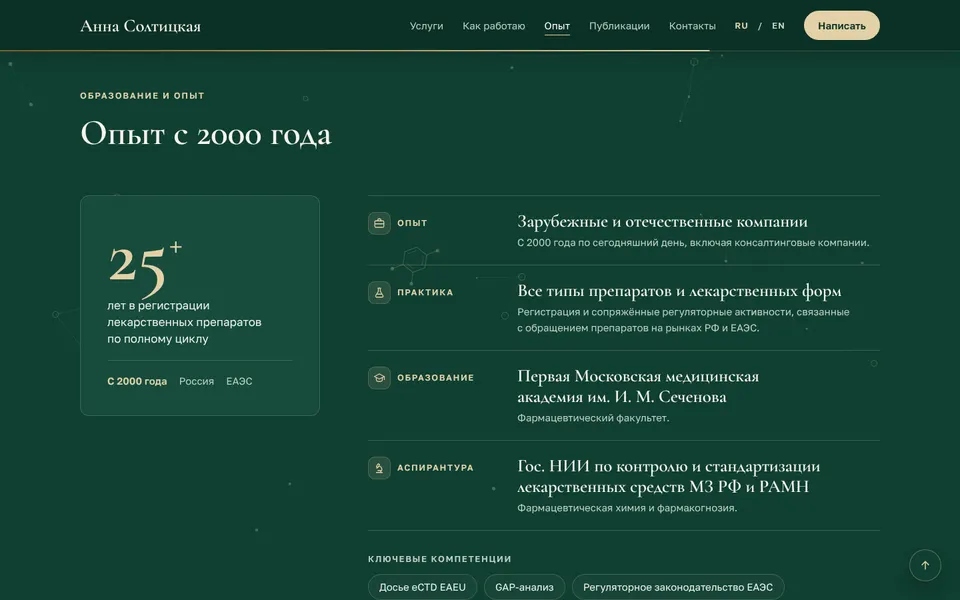Click the ОБРАЗОВАНИЕ row label
Viewport: 960px width, 600px height.
pyautogui.click(x=435, y=378)
